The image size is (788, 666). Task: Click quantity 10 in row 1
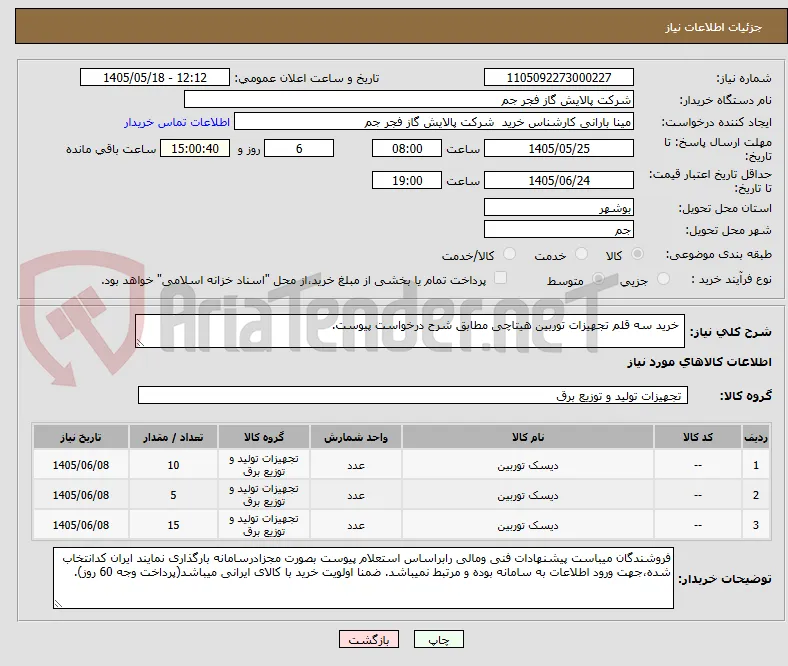173,465
